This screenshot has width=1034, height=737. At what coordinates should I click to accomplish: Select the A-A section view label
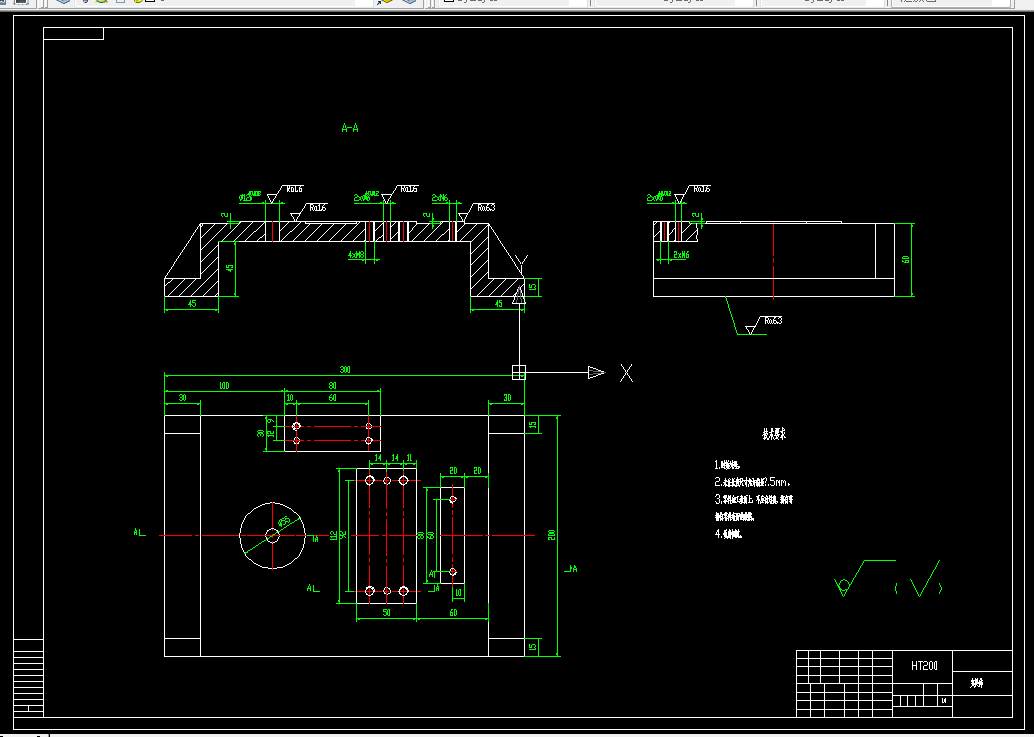point(350,128)
